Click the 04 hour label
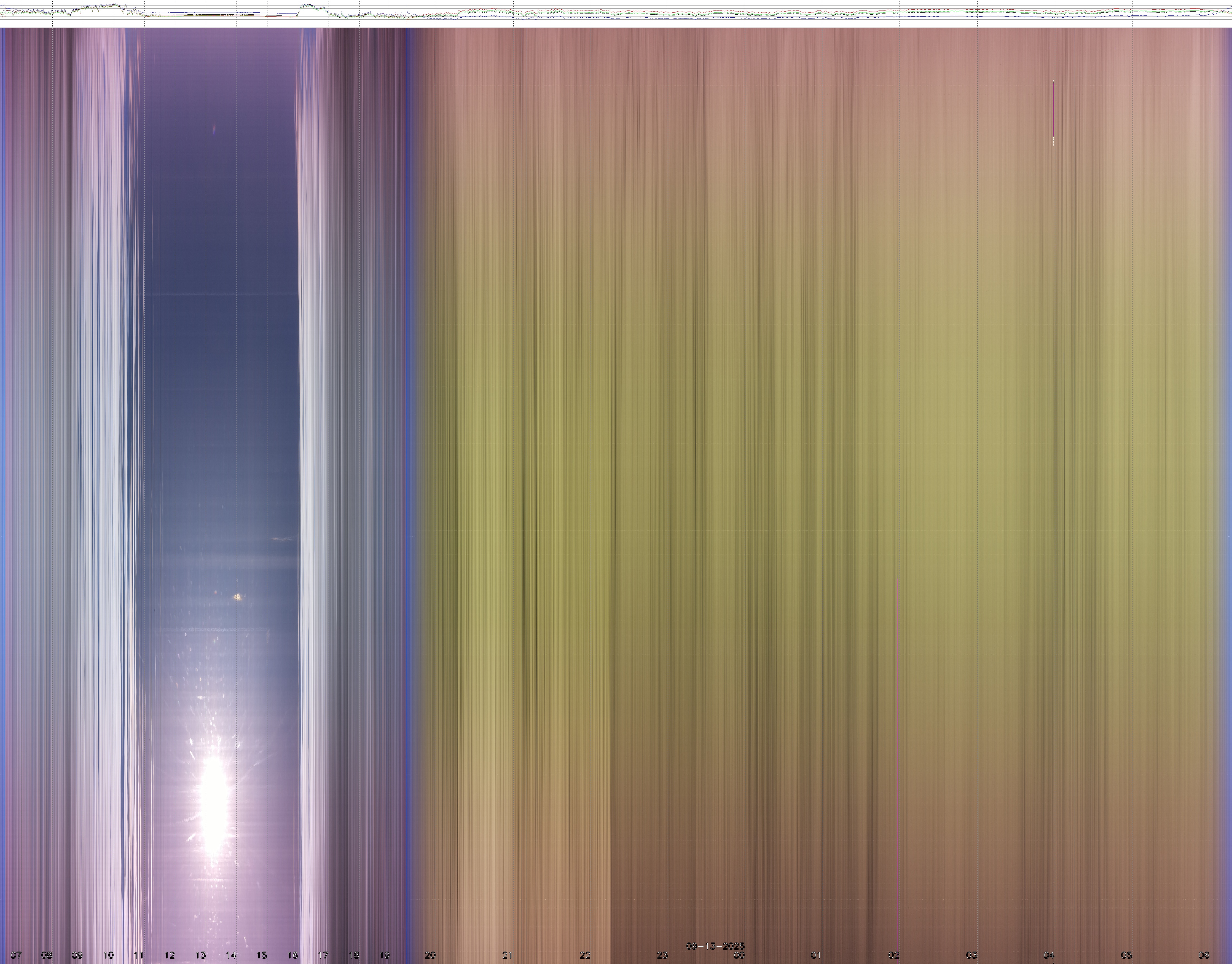Image resolution: width=1232 pixels, height=964 pixels. pos(1049,955)
